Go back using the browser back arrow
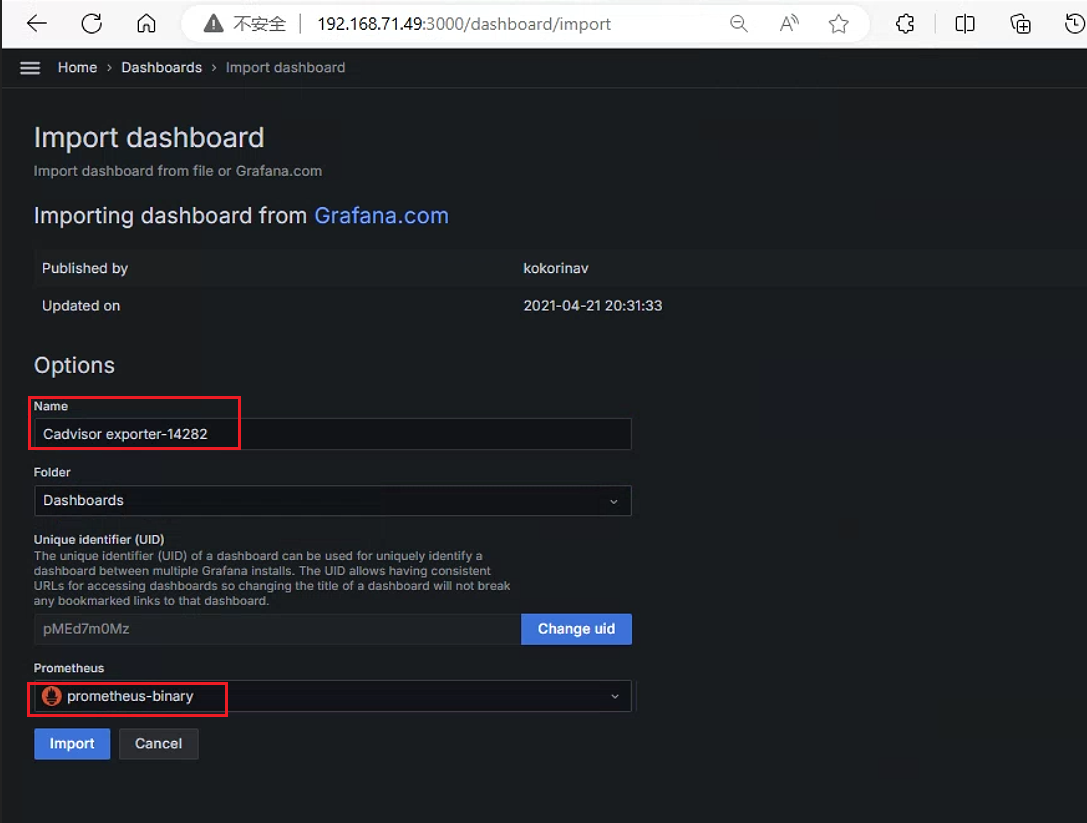The width and height of the screenshot is (1087, 823). [37, 24]
